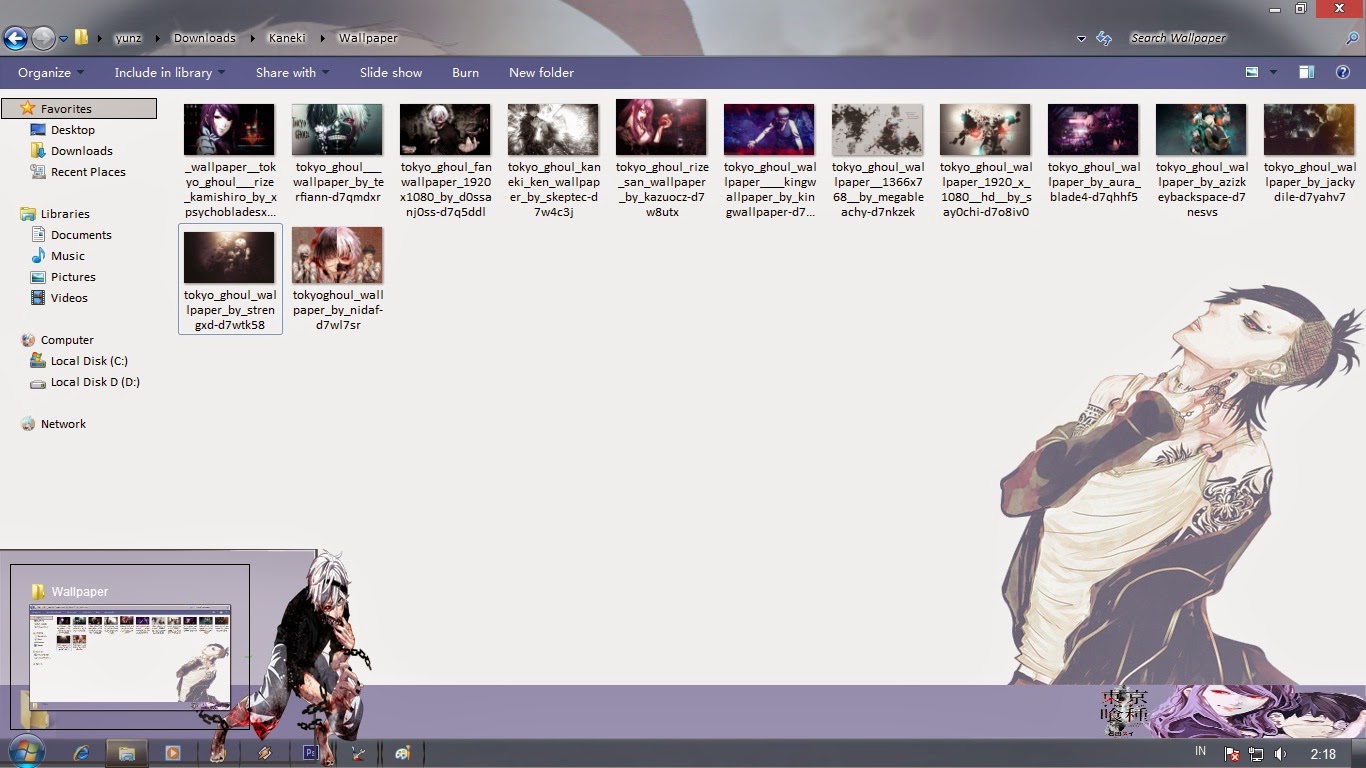Open Documents library
1366x768 pixels.
(x=81, y=235)
